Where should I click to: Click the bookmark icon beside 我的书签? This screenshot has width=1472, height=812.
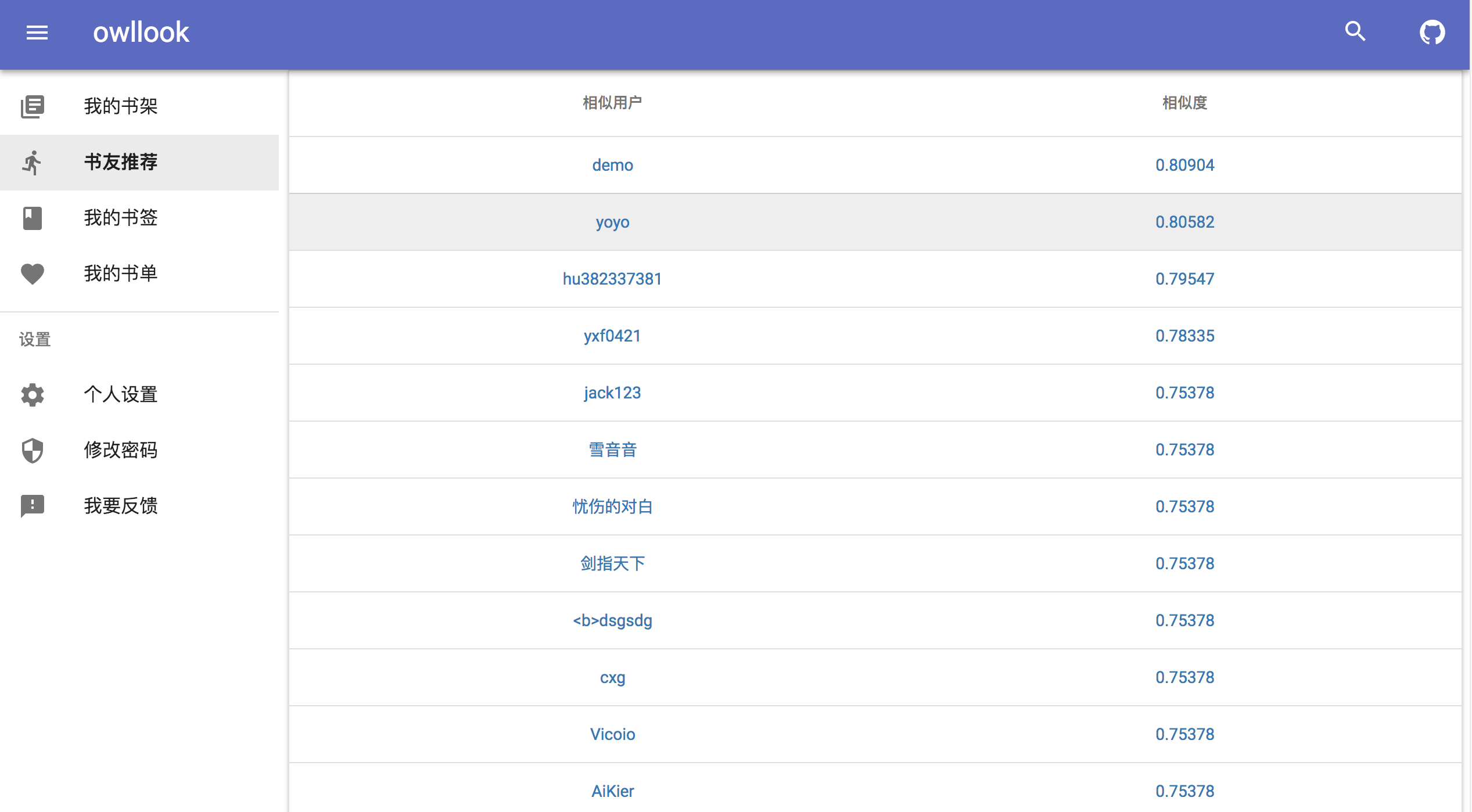pyautogui.click(x=33, y=218)
